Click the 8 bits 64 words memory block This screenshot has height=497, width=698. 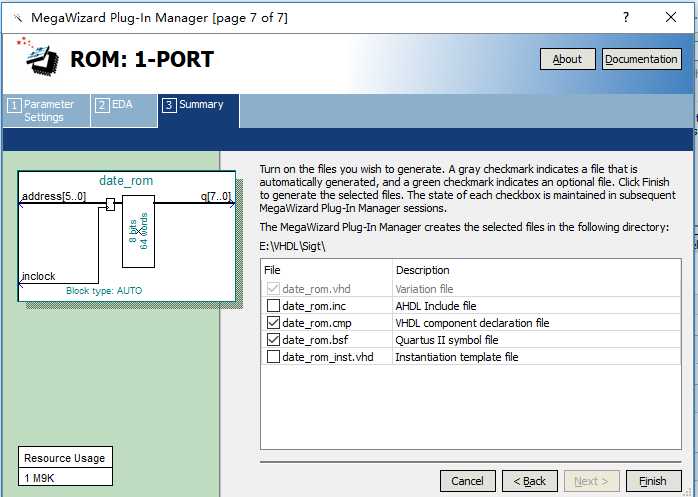(x=138, y=231)
